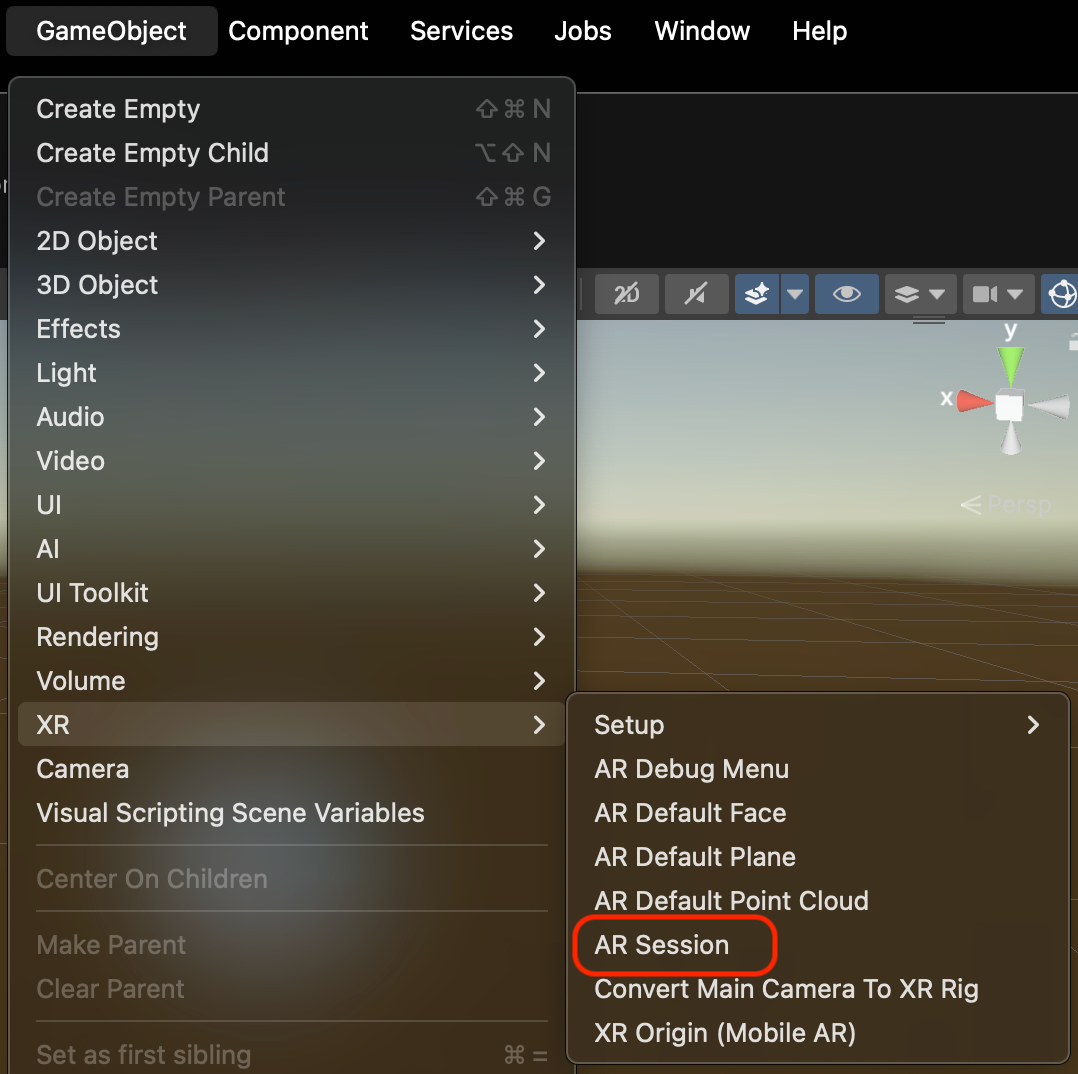1078x1074 pixels.
Task: Choose Visual Scripting Scene Variables
Action: click(292, 813)
